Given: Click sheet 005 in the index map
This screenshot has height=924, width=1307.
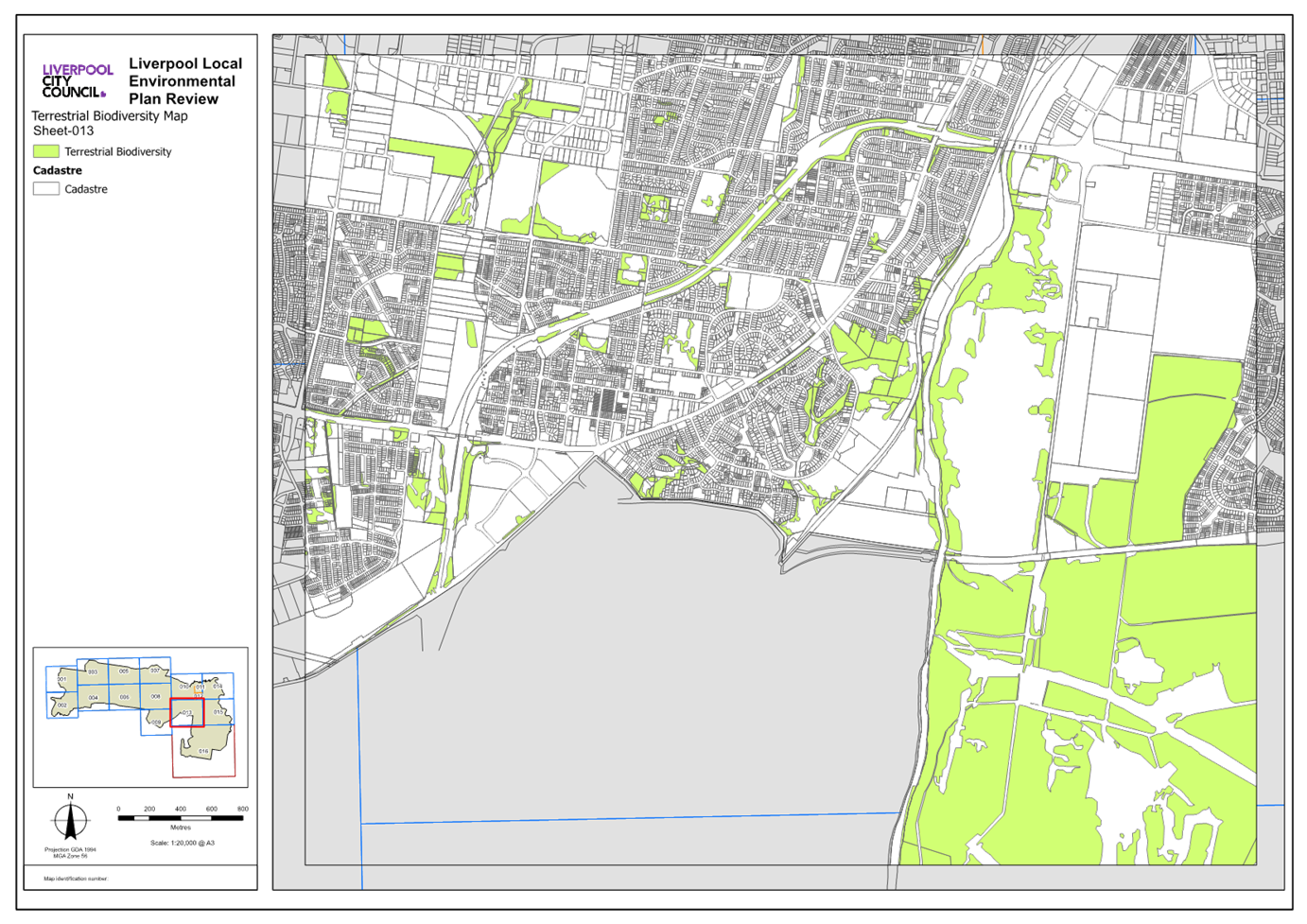Looking at the screenshot, I should coord(124,671).
